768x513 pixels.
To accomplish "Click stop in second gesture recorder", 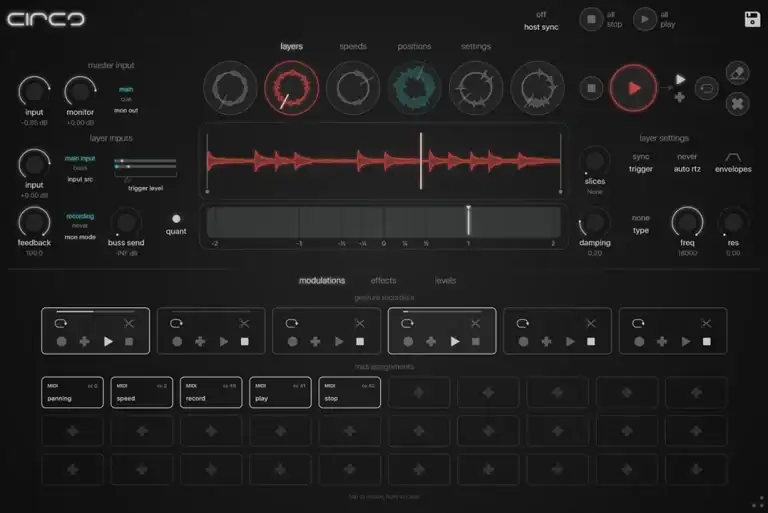I will click(x=244, y=342).
